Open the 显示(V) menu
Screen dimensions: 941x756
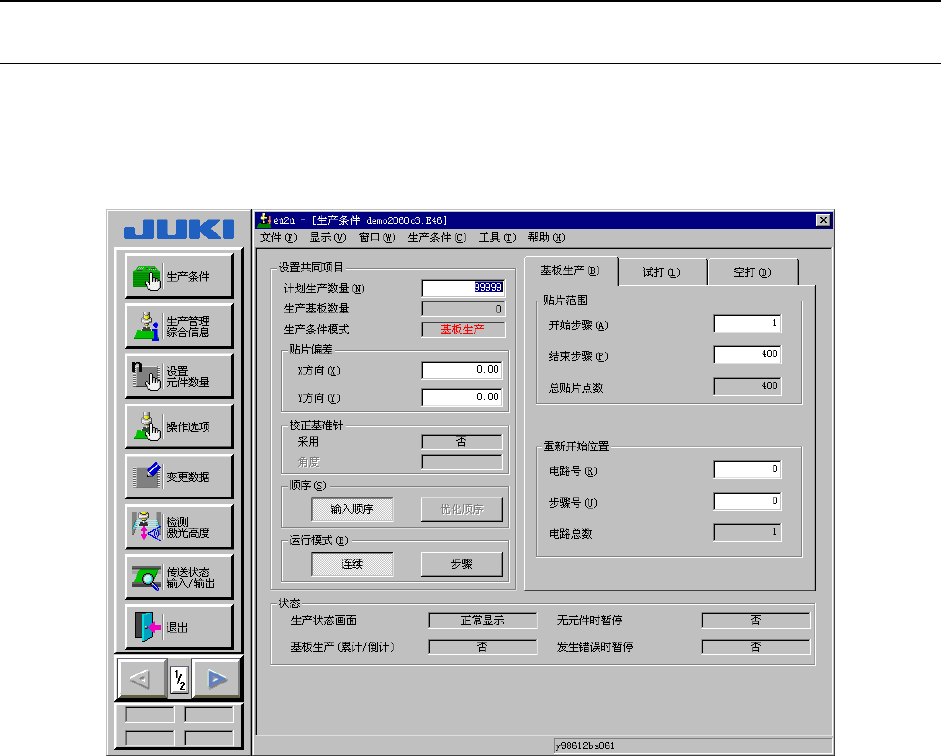[x=328, y=238]
